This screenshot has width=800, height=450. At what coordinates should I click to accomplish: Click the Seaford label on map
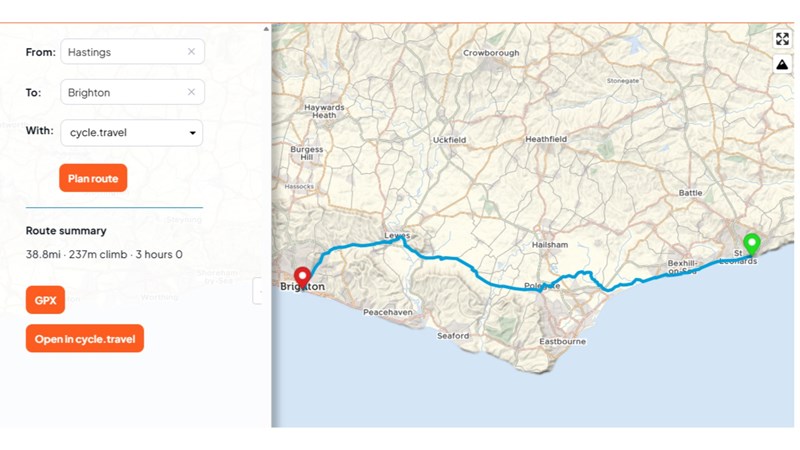(453, 336)
